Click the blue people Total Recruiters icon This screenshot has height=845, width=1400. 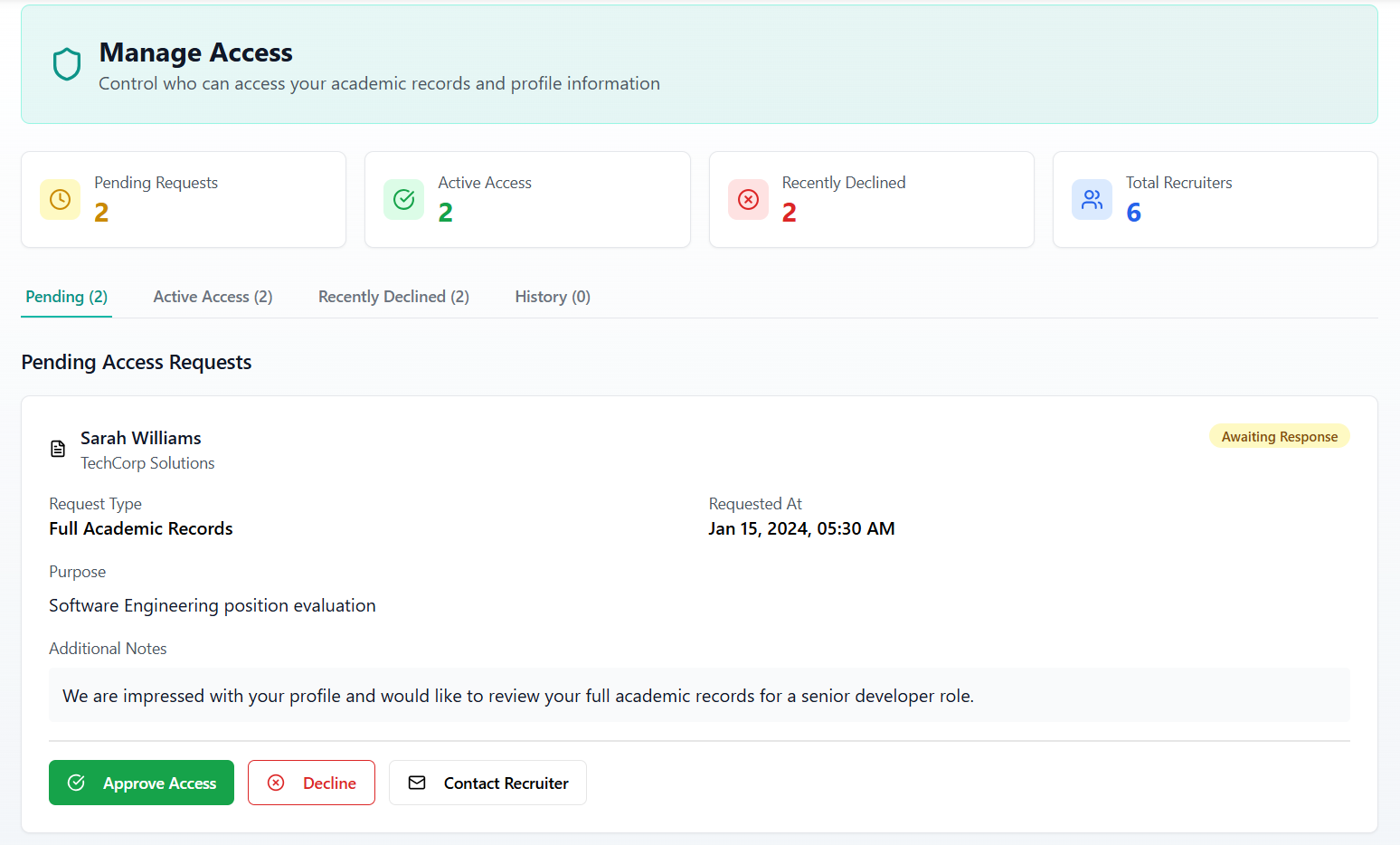[x=1092, y=199]
